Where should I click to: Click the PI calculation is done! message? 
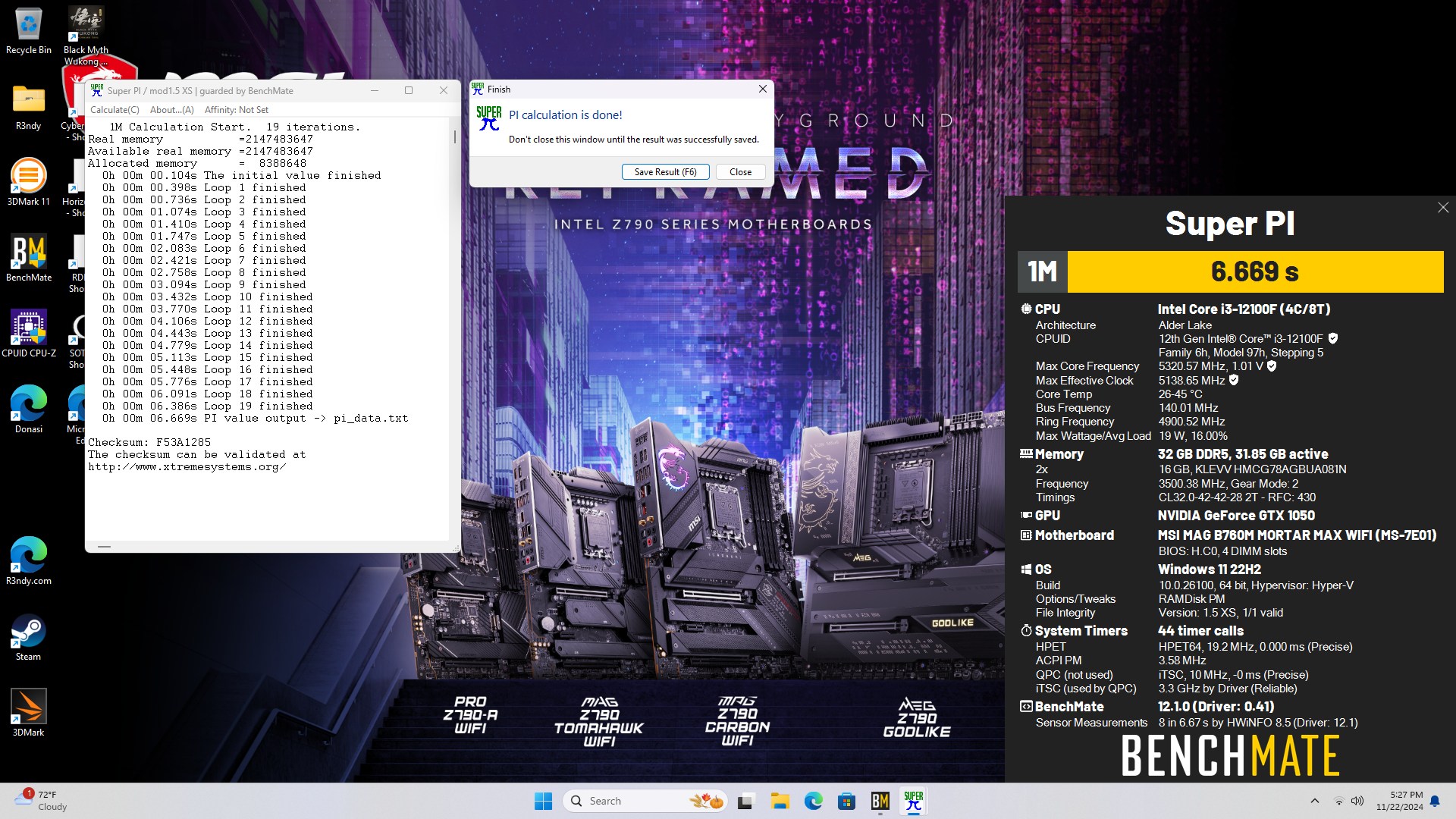(x=565, y=115)
